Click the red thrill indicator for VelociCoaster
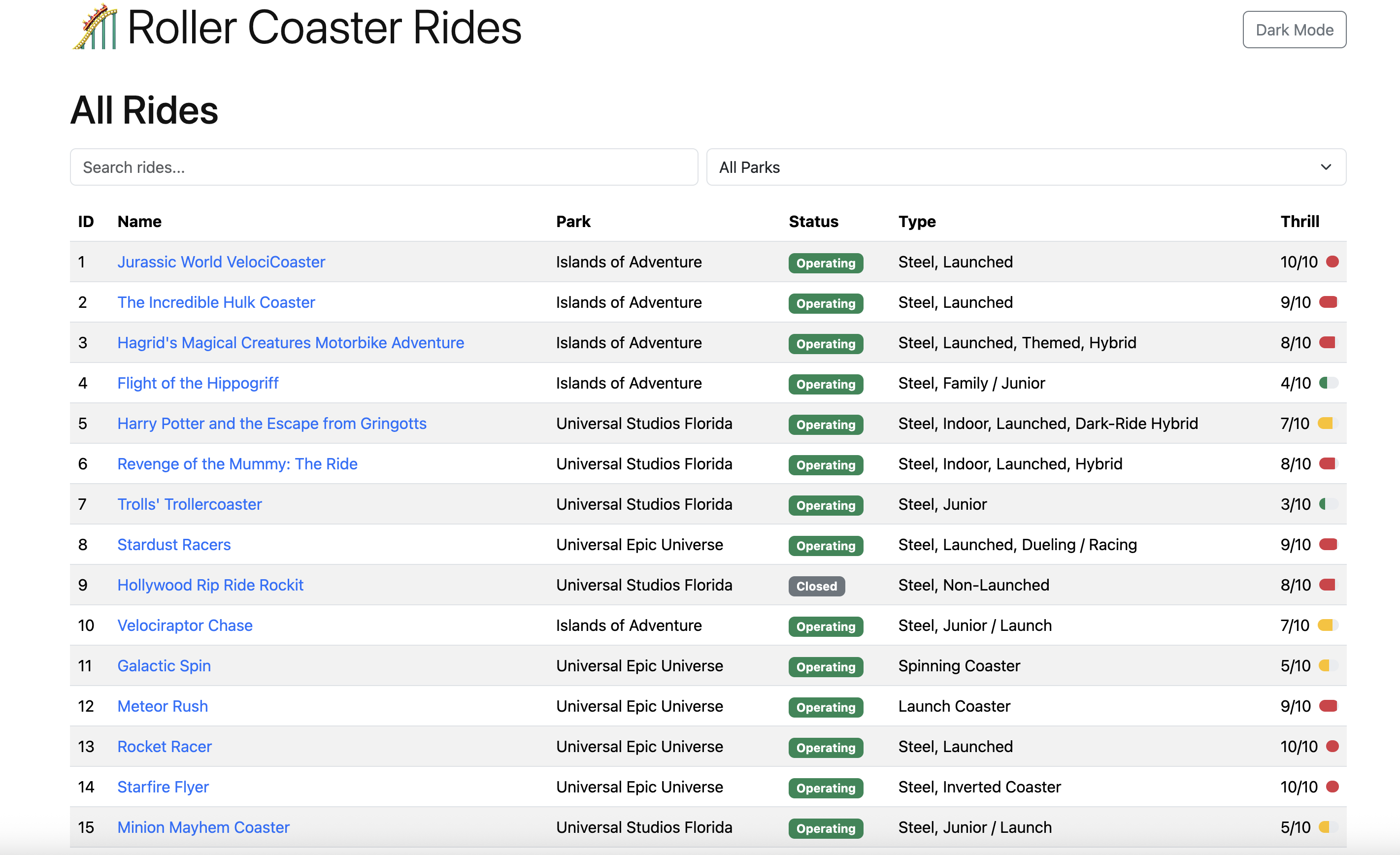The height and width of the screenshot is (855, 1400). pos(1332,262)
